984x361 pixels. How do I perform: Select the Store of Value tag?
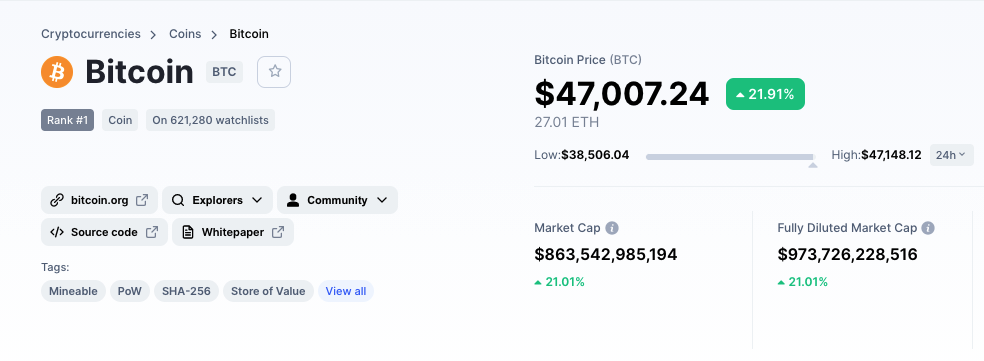pyautogui.click(x=268, y=291)
